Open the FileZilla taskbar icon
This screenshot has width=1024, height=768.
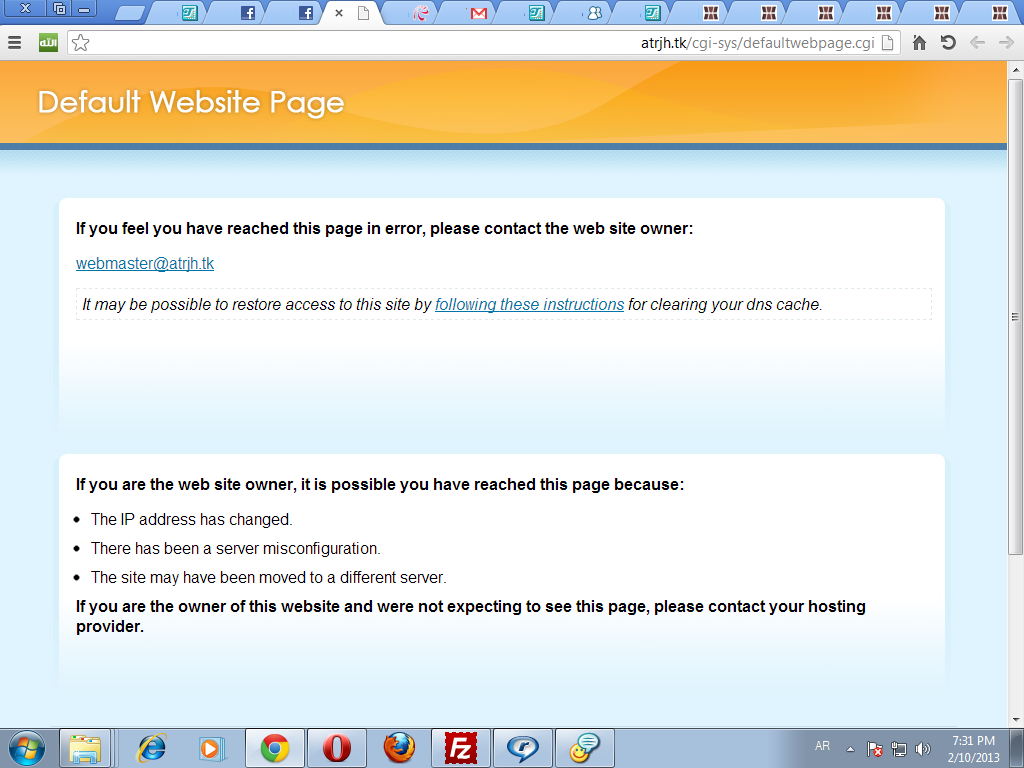pos(460,748)
